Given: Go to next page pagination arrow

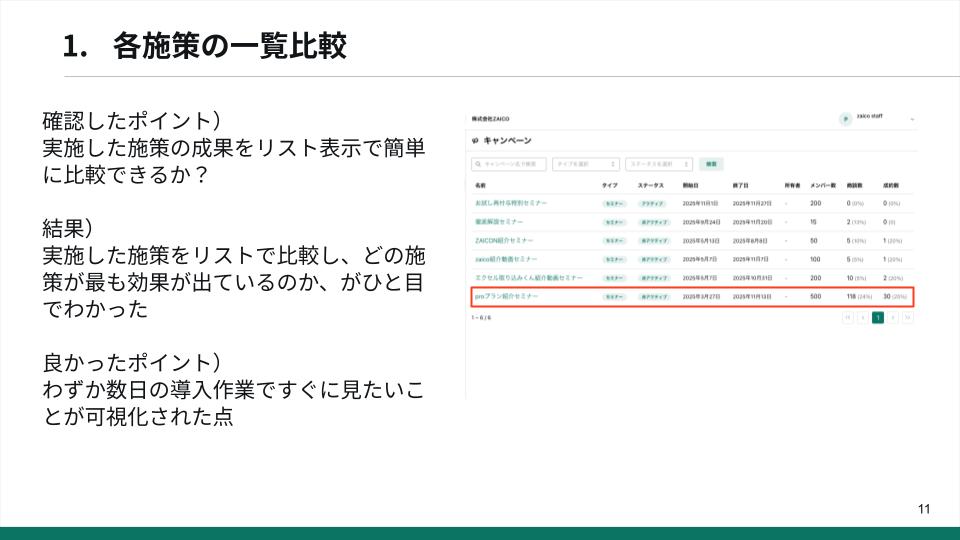Looking at the screenshot, I should coord(893,317).
